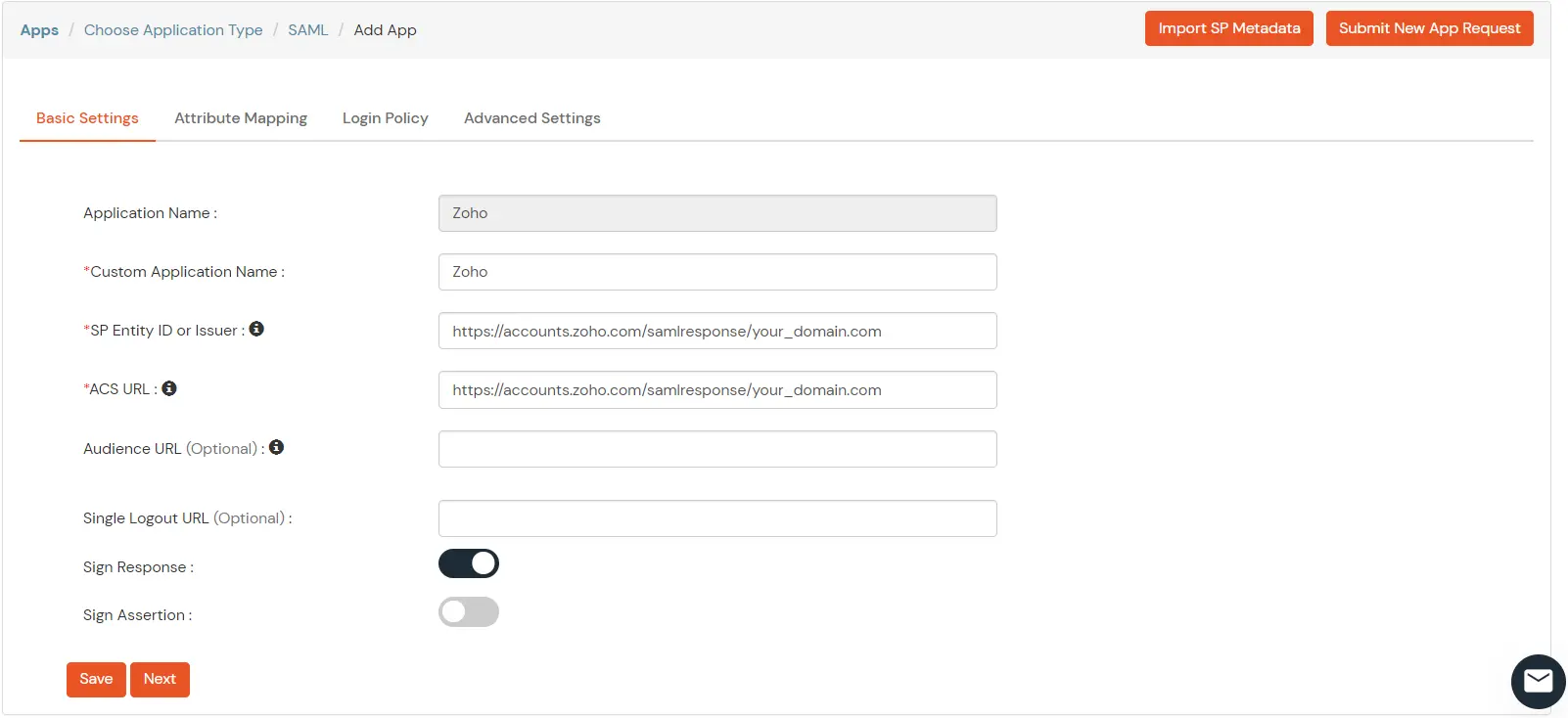Click the Sign Assertion label
The image size is (1568, 718).
pyautogui.click(x=137, y=615)
